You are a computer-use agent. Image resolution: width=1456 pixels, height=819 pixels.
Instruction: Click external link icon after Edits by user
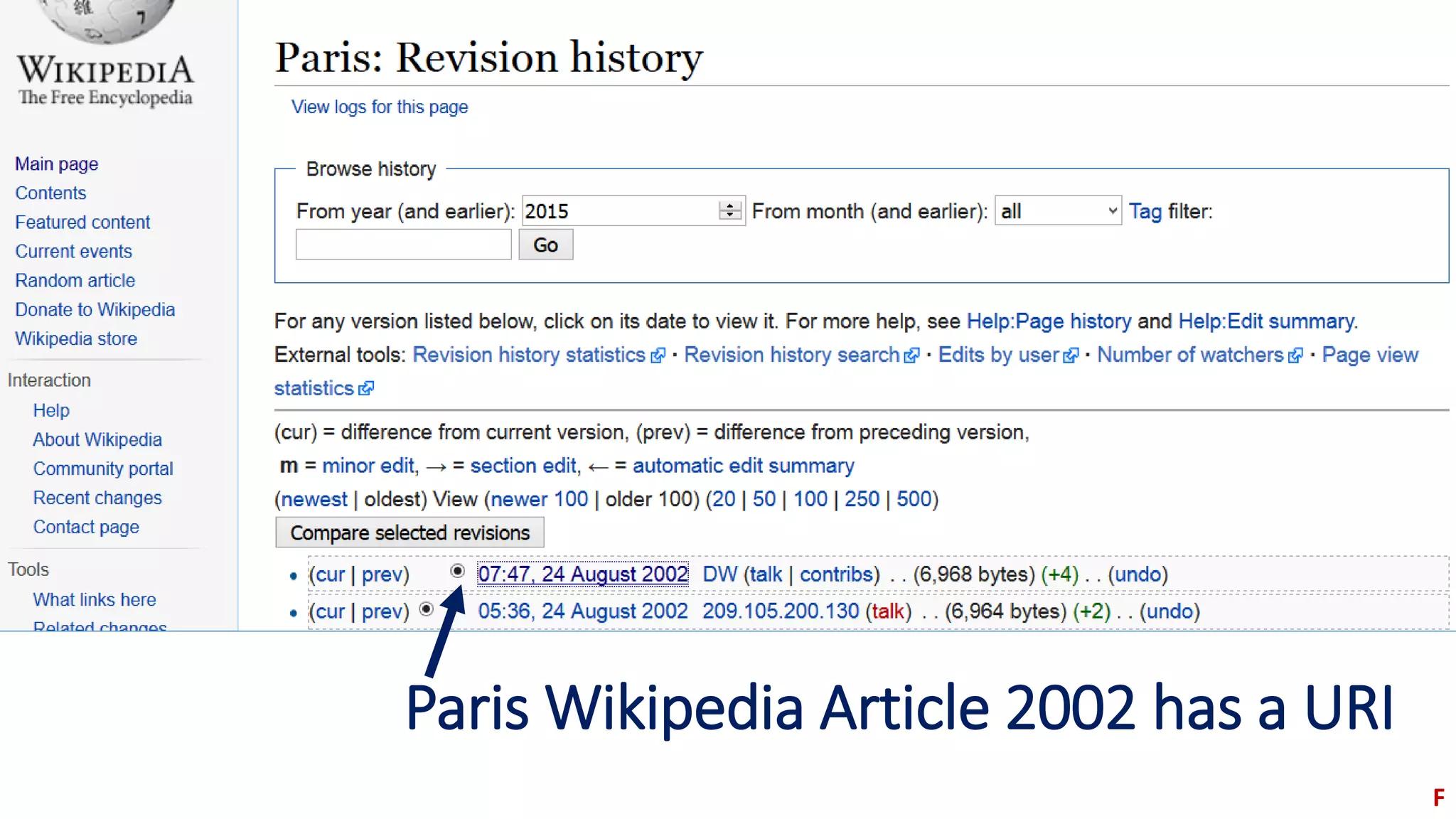1071,355
